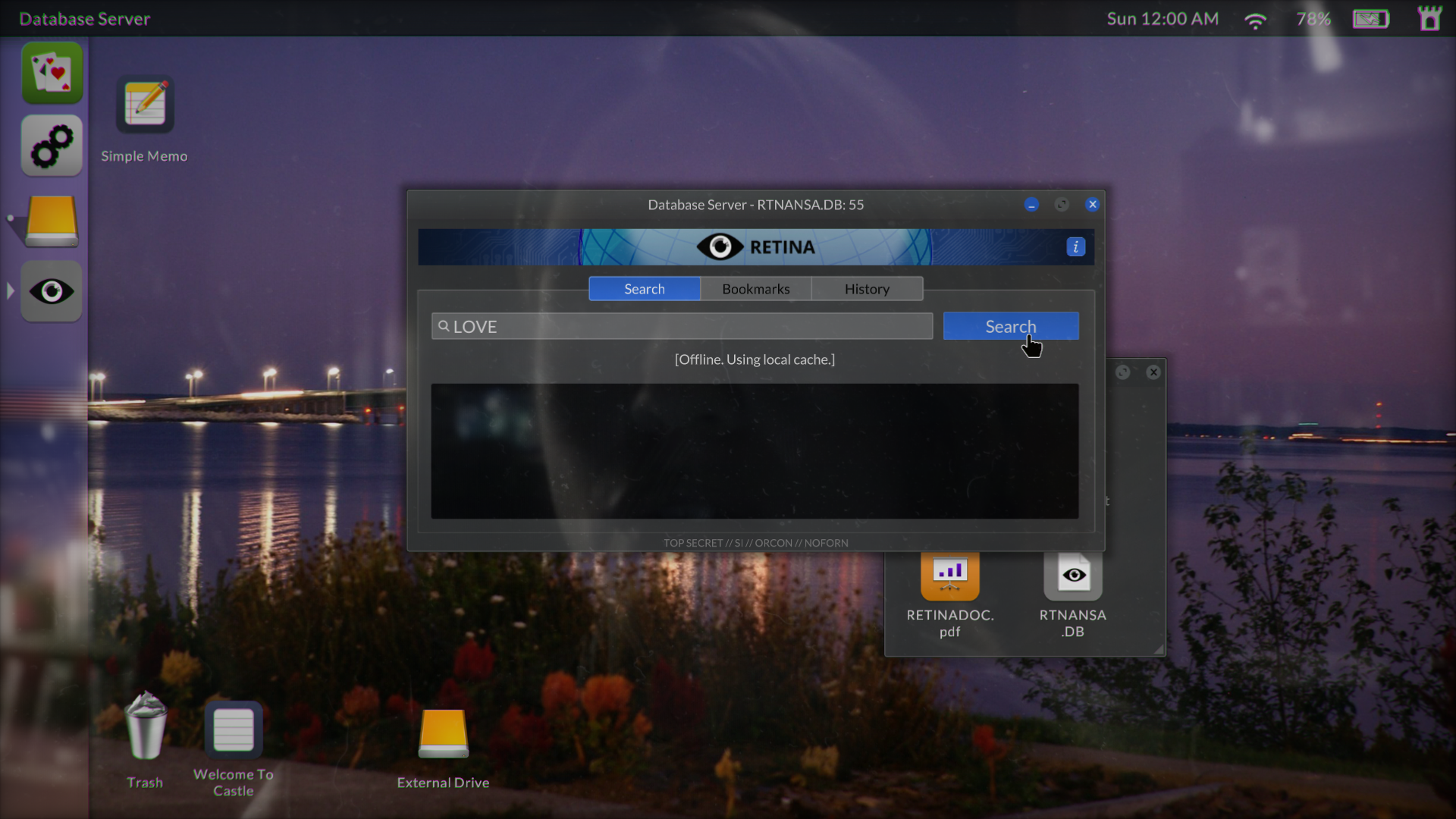The image size is (1456, 819).
Task: Open the RTNANSA.DB file
Action: (x=1073, y=576)
